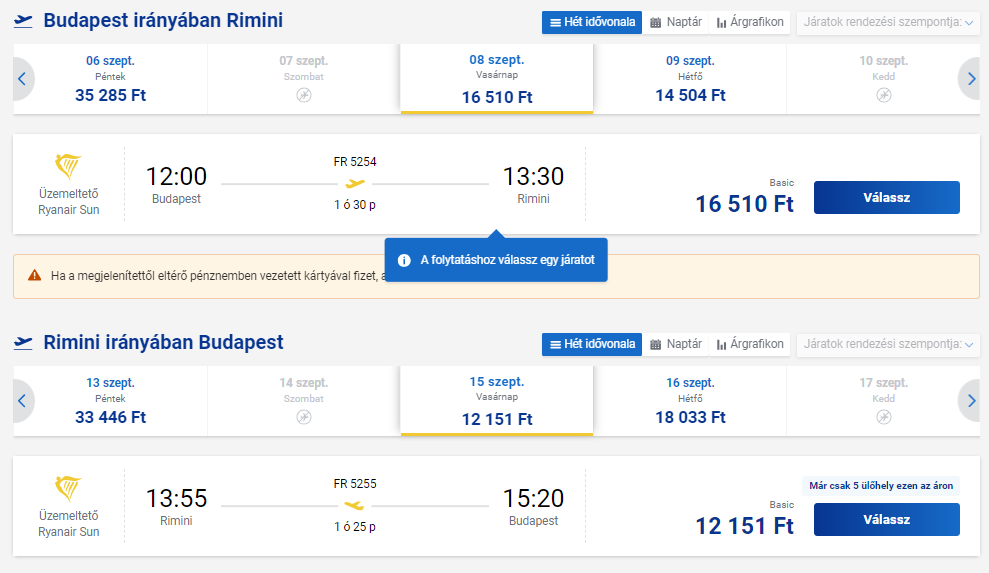Image resolution: width=989 pixels, height=573 pixels.
Task: Select Hét idővonala view for outbound flights
Action: pyautogui.click(x=592, y=22)
